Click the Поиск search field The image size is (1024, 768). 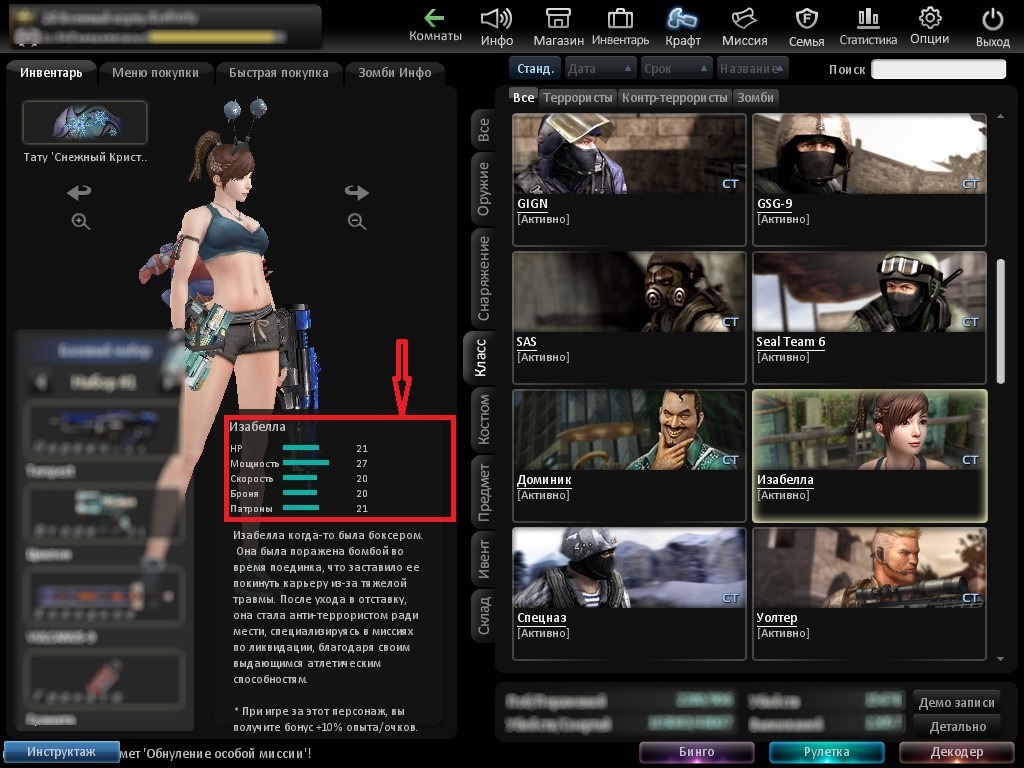tap(938, 69)
